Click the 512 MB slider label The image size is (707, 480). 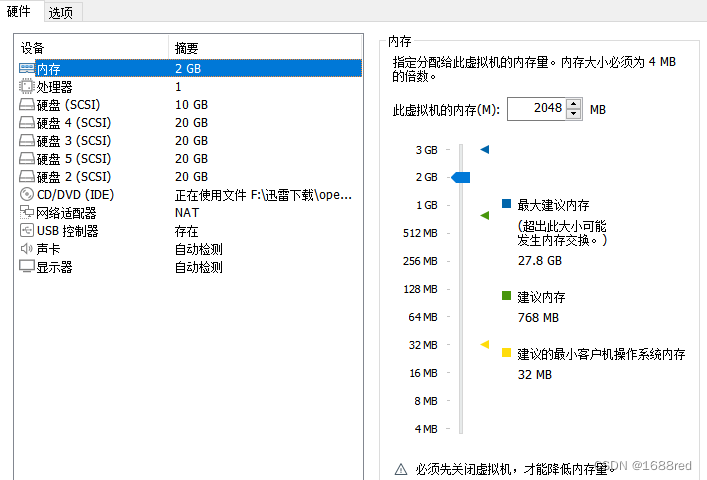coord(420,233)
